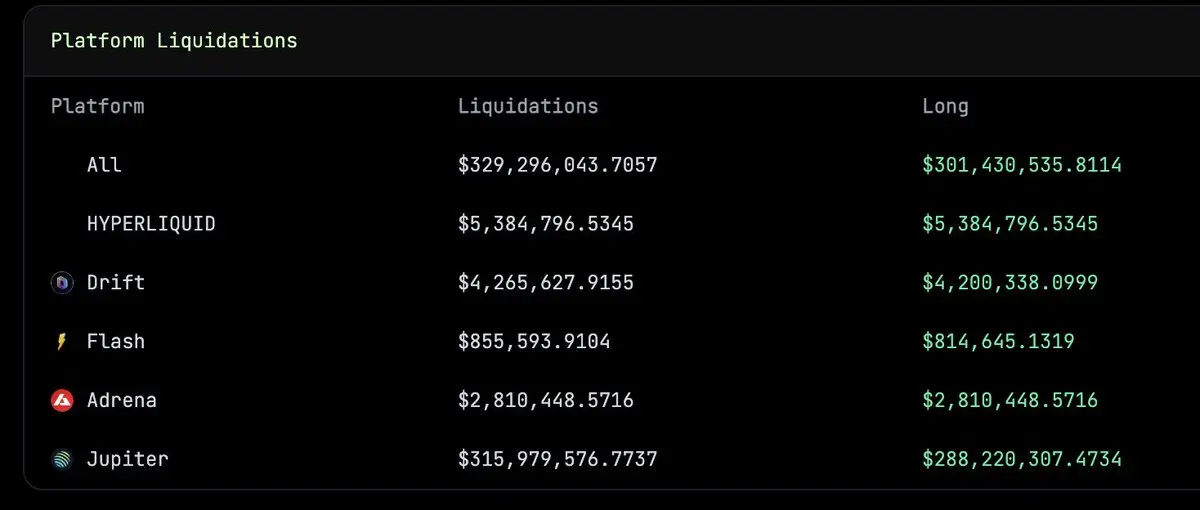Sort by the Long column header
This screenshot has height=510, width=1200.
coord(945,106)
